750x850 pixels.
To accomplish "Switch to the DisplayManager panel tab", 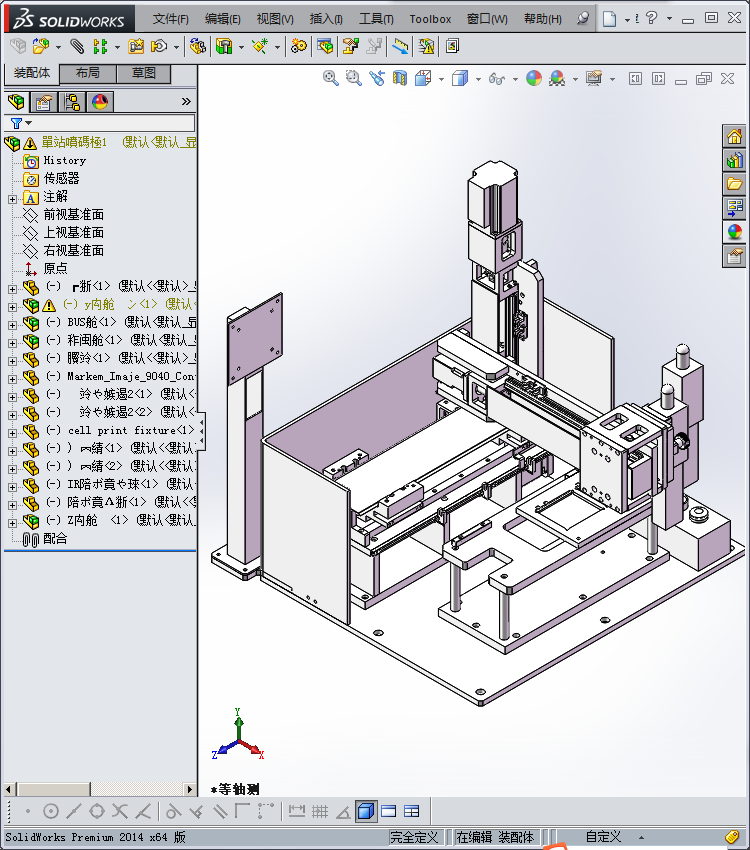I will (100, 102).
